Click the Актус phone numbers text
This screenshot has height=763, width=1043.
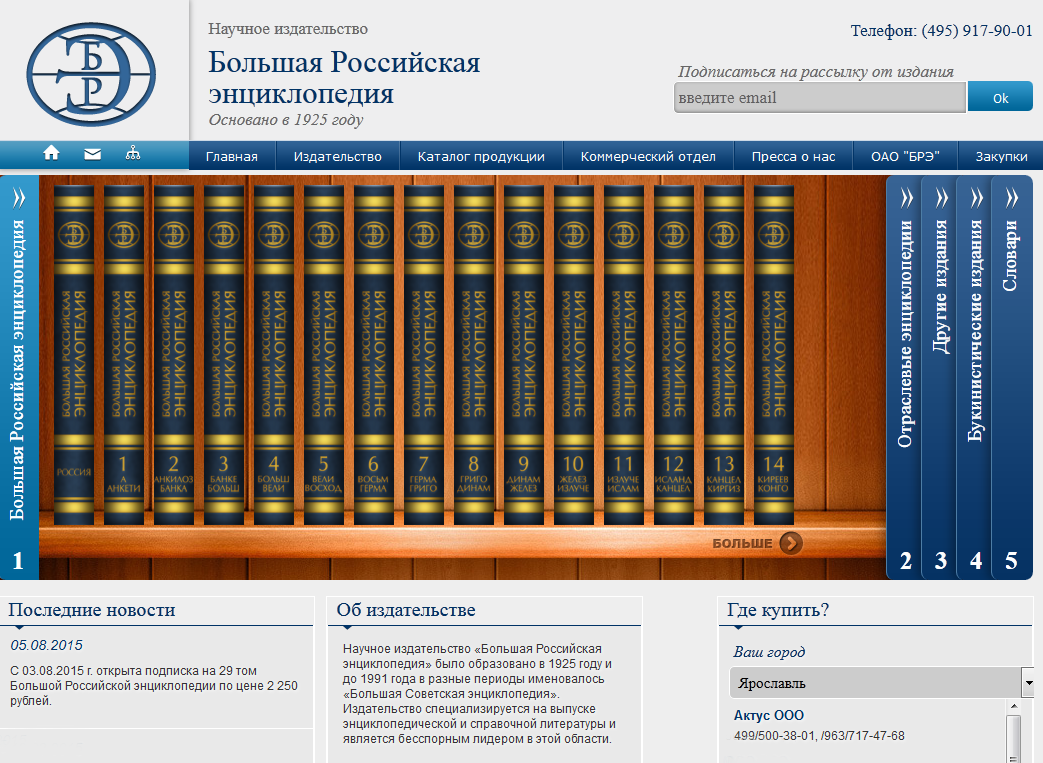point(820,736)
